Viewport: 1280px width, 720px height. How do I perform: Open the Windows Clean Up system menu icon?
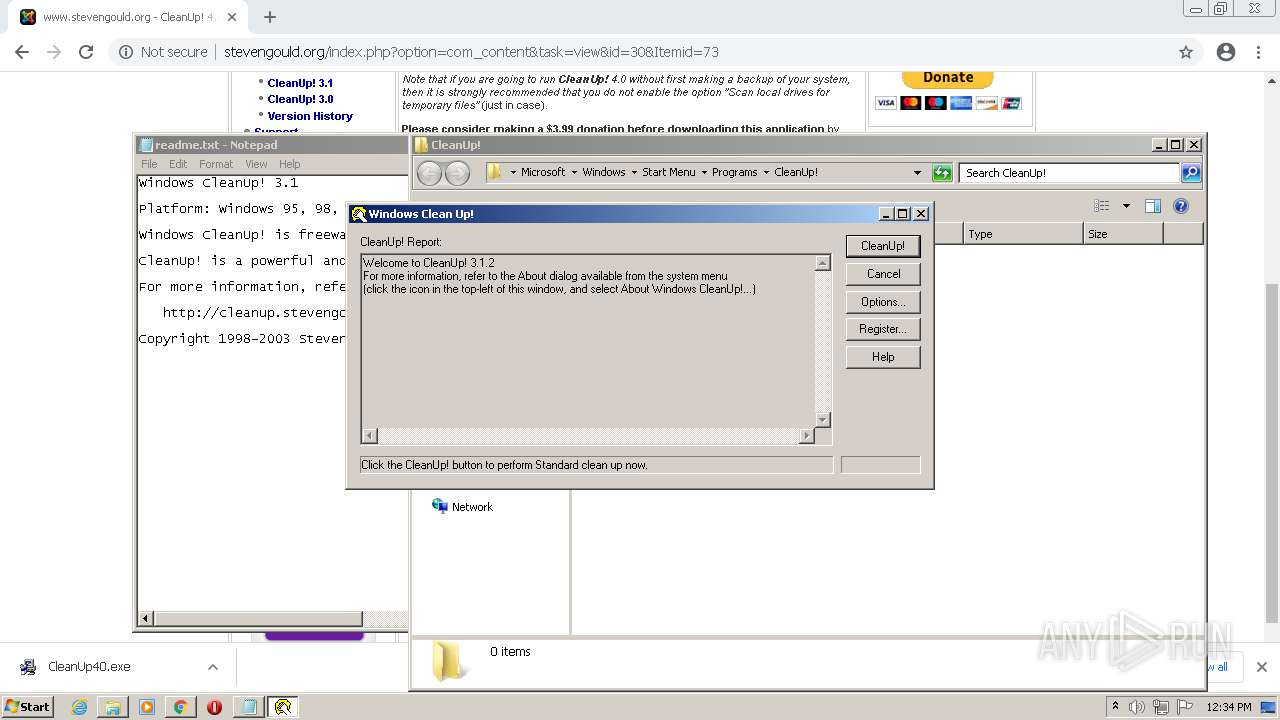(358, 214)
